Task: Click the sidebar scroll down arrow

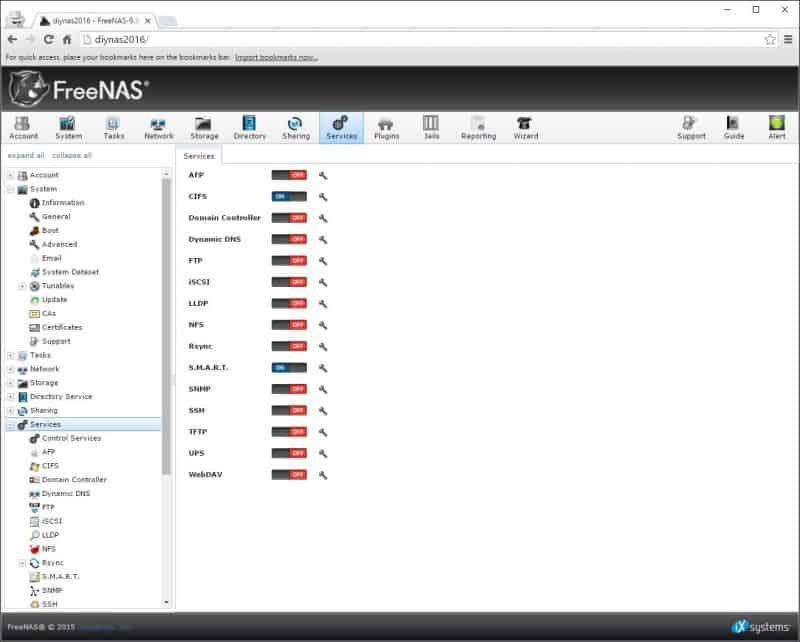Action: tap(166, 603)
